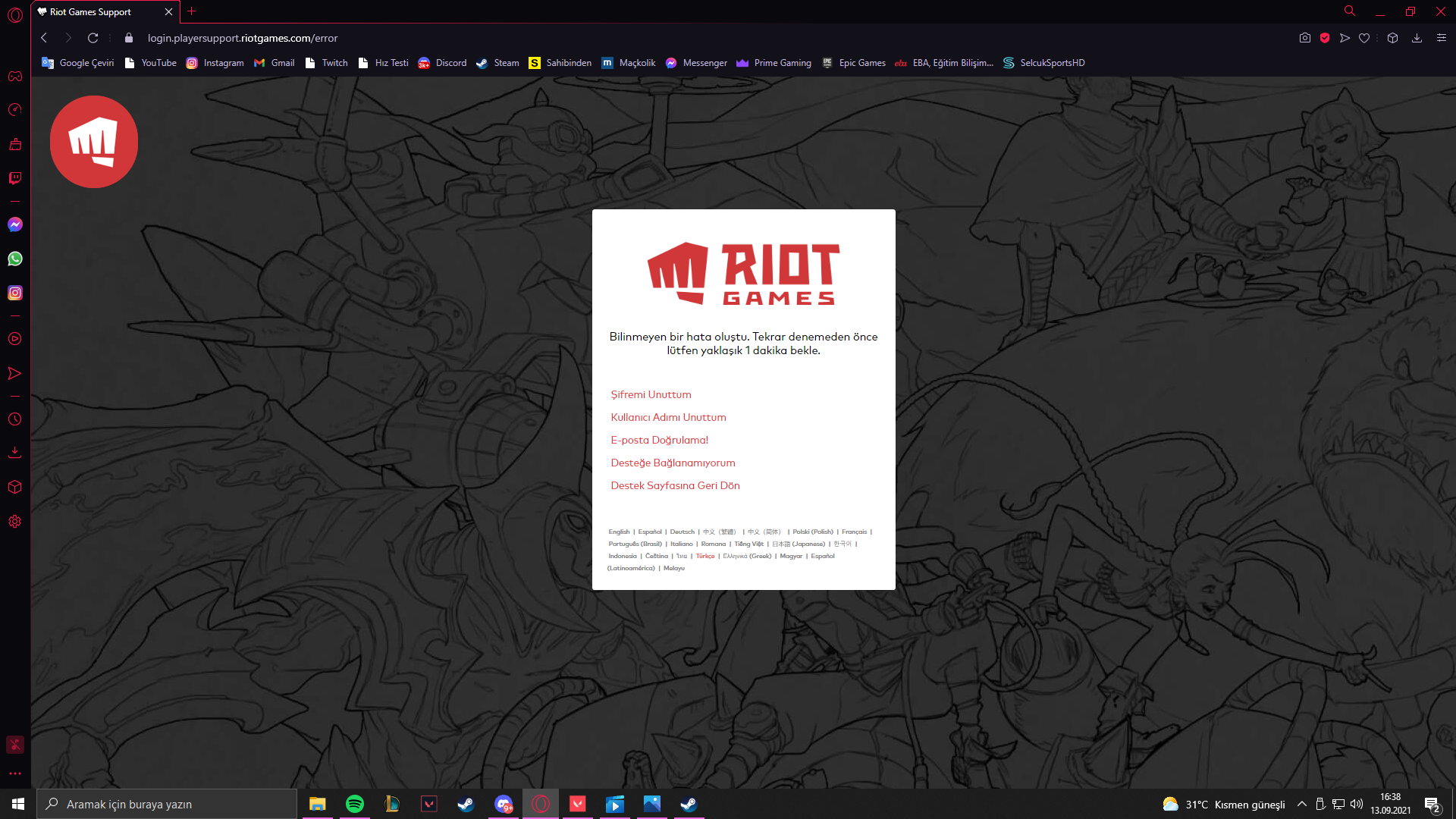
Task: Open Twitch panel in Opera sidebar
Action: [x=14, y=178]
